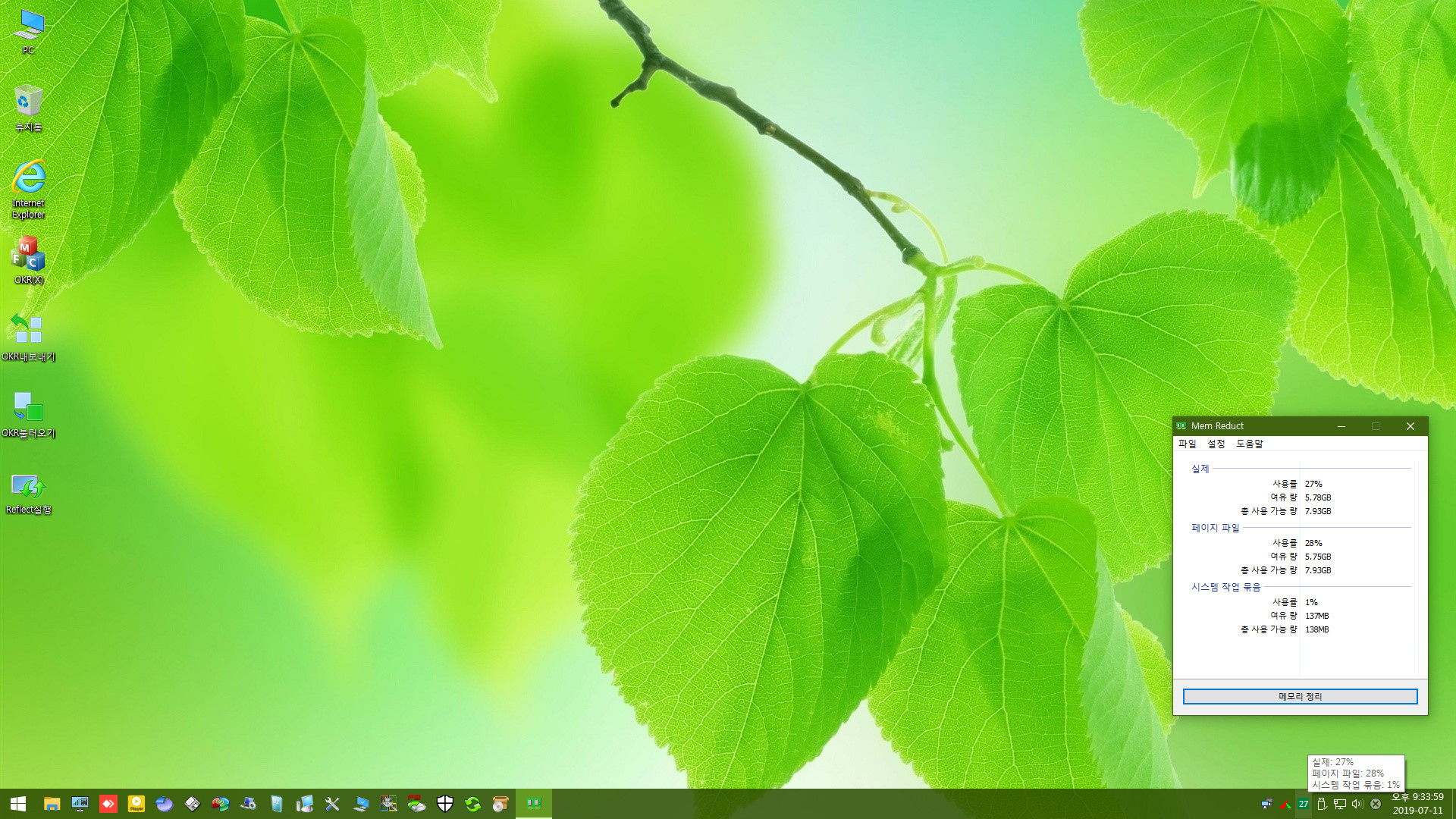This screenshot has width=1456, height=819.
Task: Open the OKR불러오기 desktop shortcut
Action: pos(28,414)
